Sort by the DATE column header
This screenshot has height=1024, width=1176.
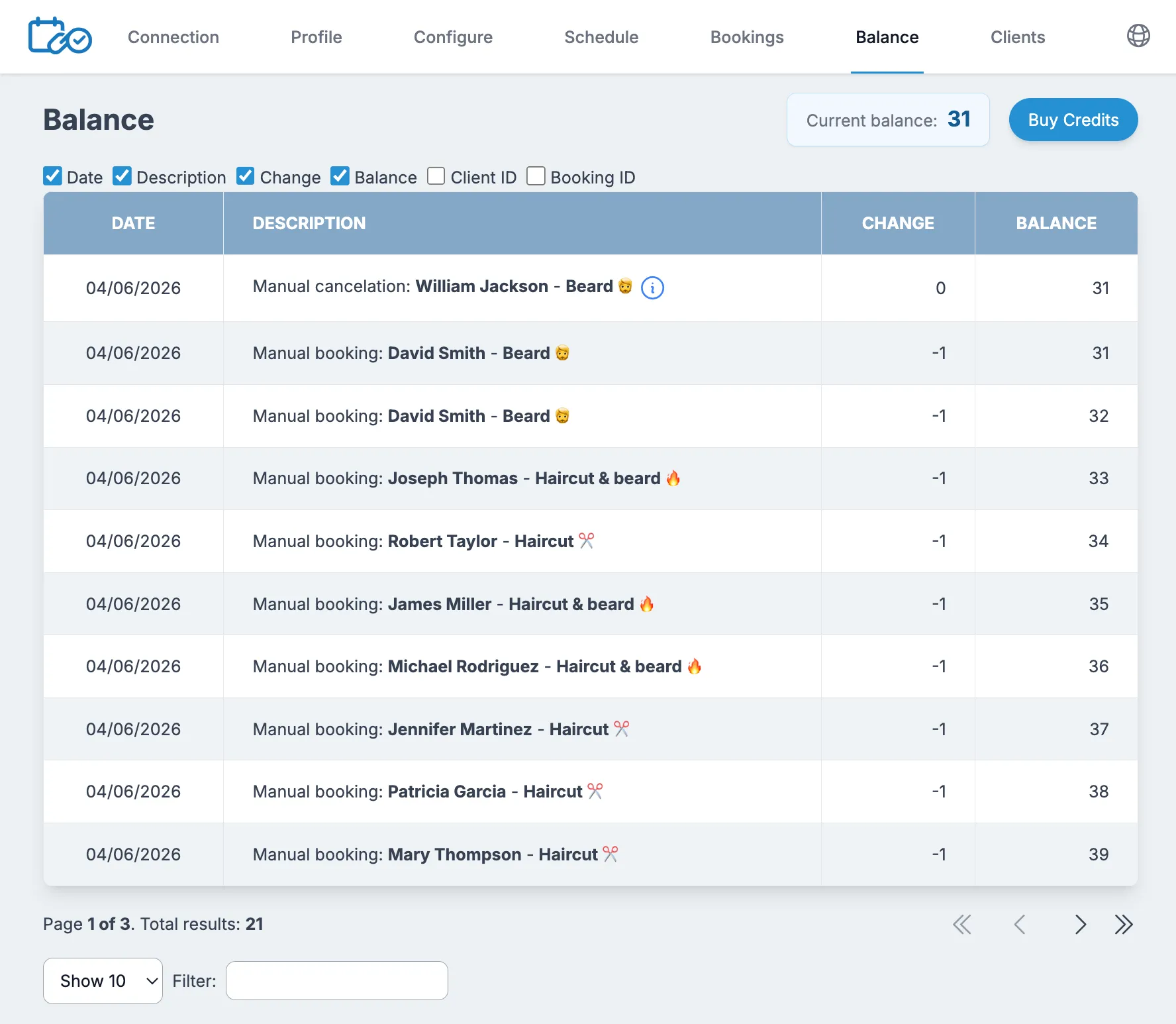coord(133,223)
